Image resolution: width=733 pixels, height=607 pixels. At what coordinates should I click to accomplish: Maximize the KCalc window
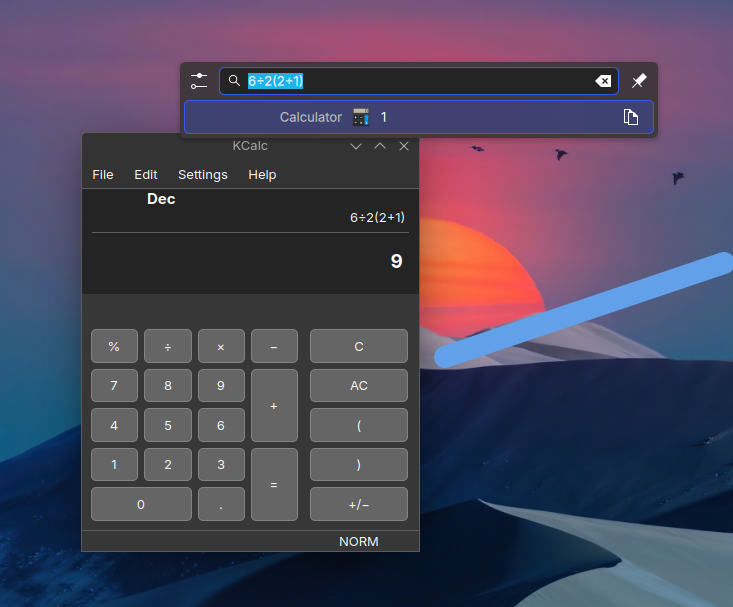[x=380, y=146]
